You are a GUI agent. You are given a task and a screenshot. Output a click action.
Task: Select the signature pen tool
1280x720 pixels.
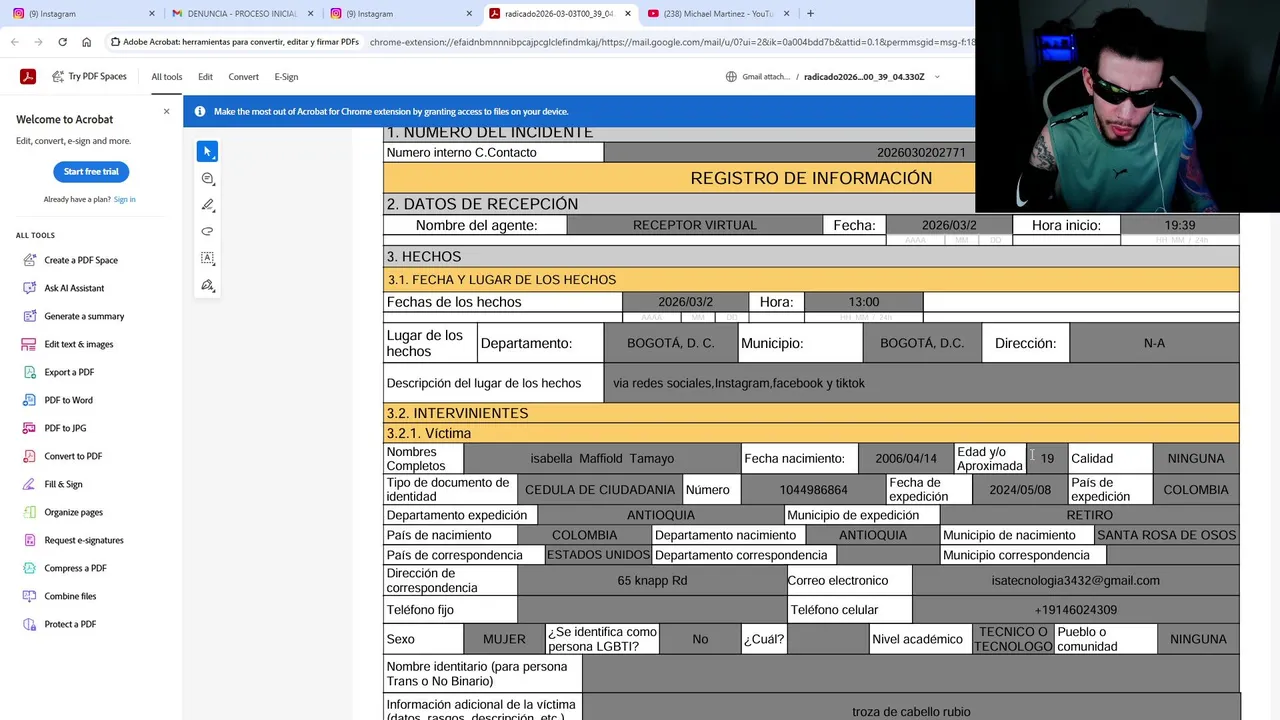pyautogui.click(x=207, y=285)
